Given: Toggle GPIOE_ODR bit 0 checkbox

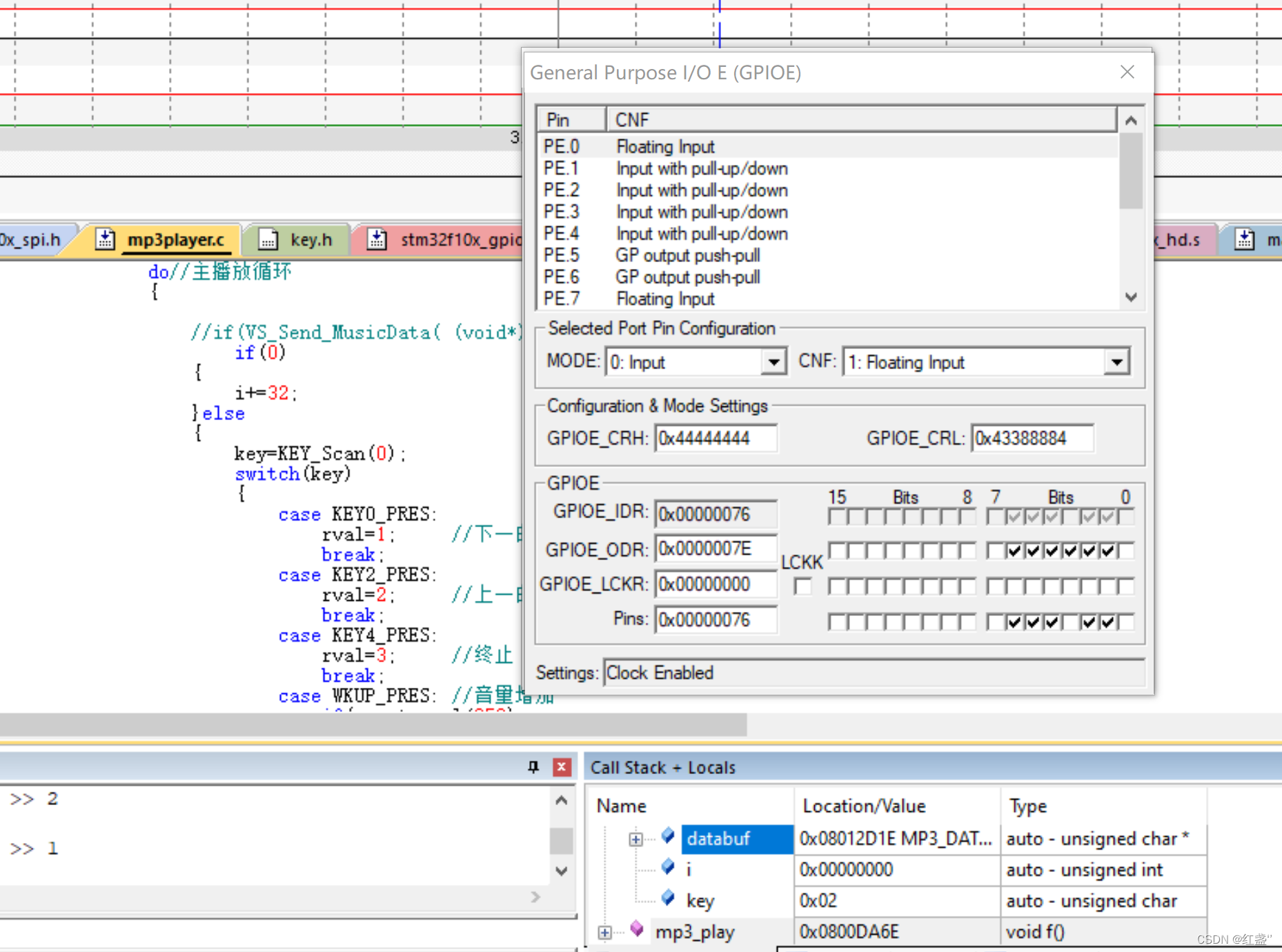Looking at the screenshot, I should click(x=1125, y=551).
